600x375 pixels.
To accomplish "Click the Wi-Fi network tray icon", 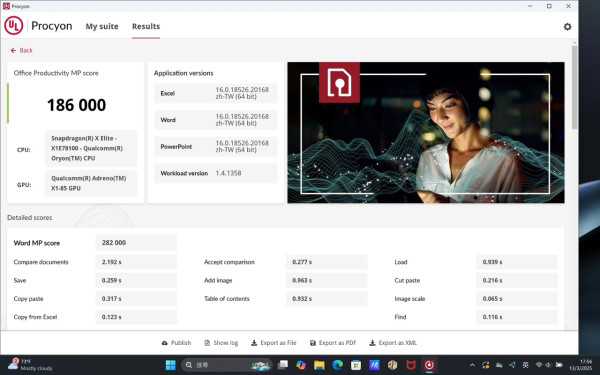I will 539,365.
